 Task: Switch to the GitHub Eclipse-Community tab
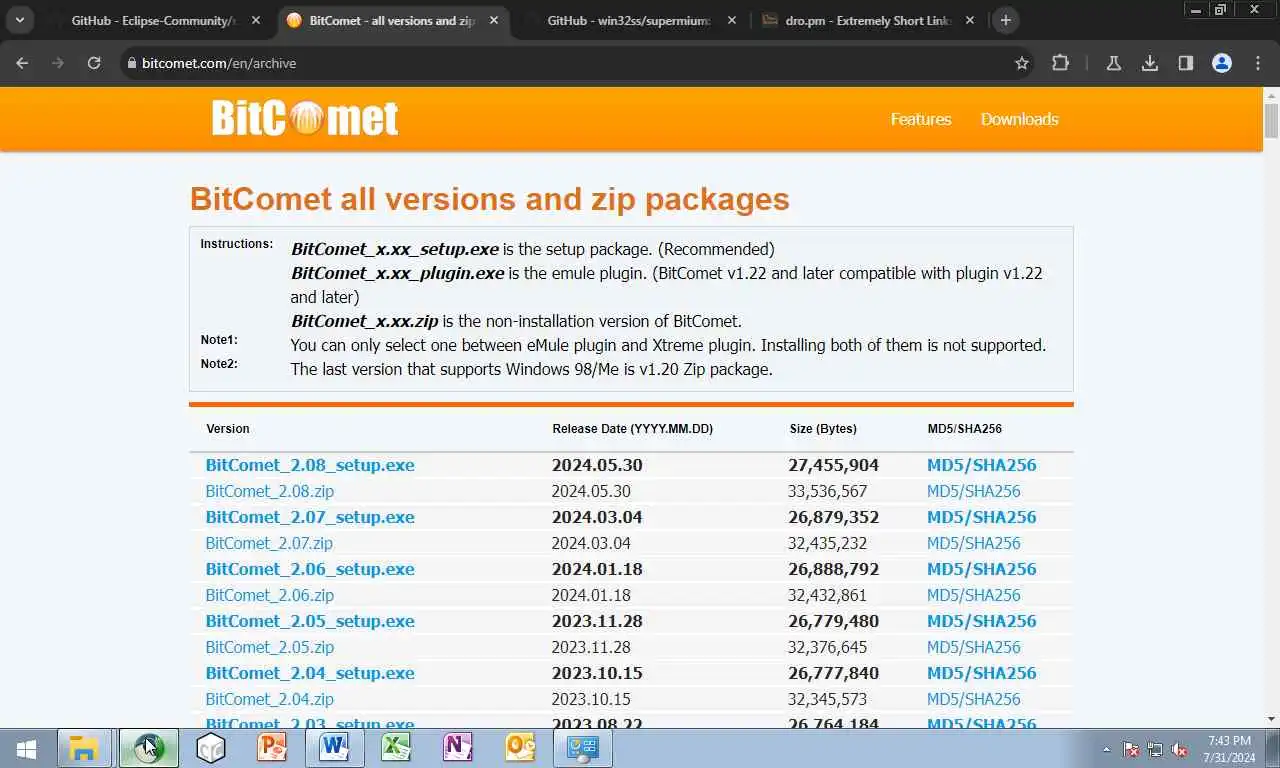click(154, 20)
